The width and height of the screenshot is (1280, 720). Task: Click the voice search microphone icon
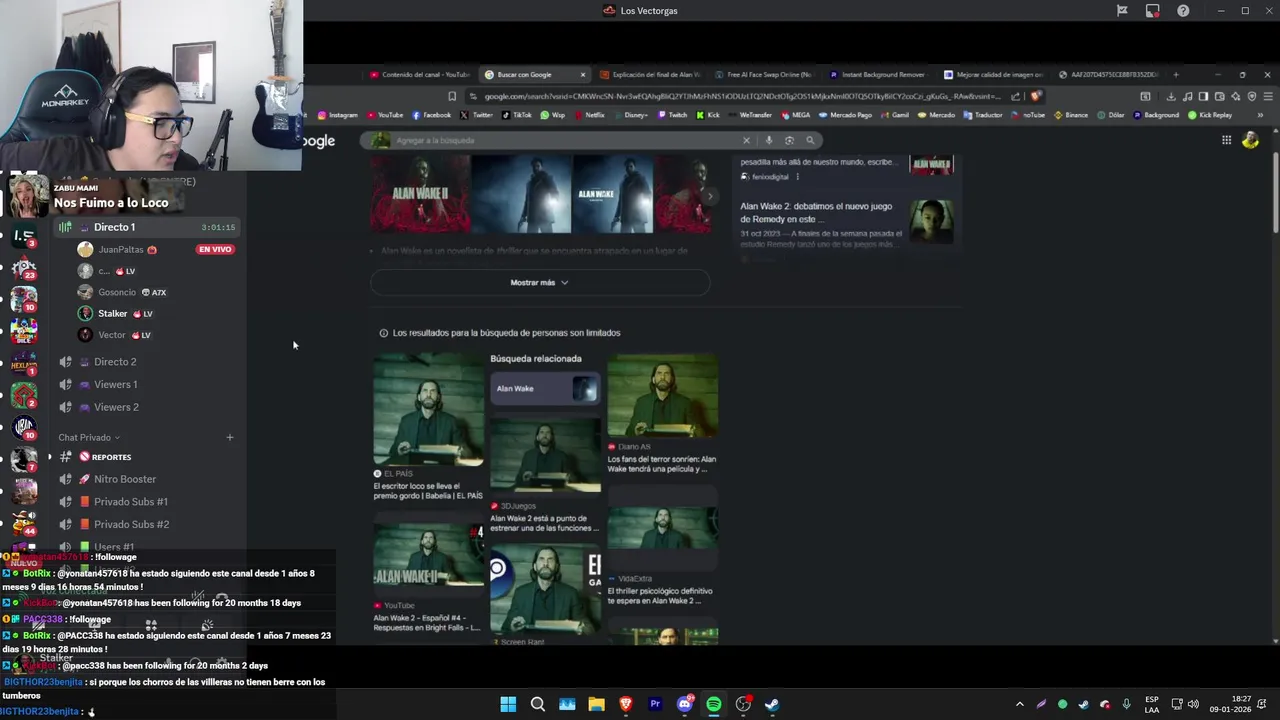[769, 141]
